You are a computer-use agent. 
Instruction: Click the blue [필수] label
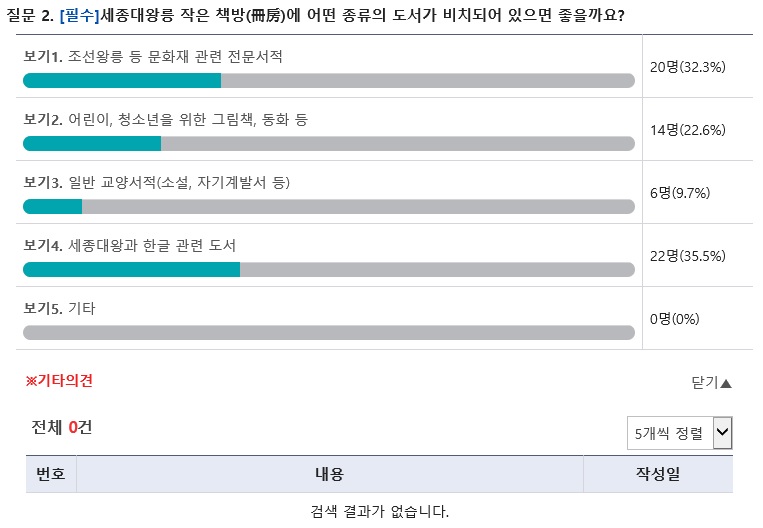[x=79, y=16]
